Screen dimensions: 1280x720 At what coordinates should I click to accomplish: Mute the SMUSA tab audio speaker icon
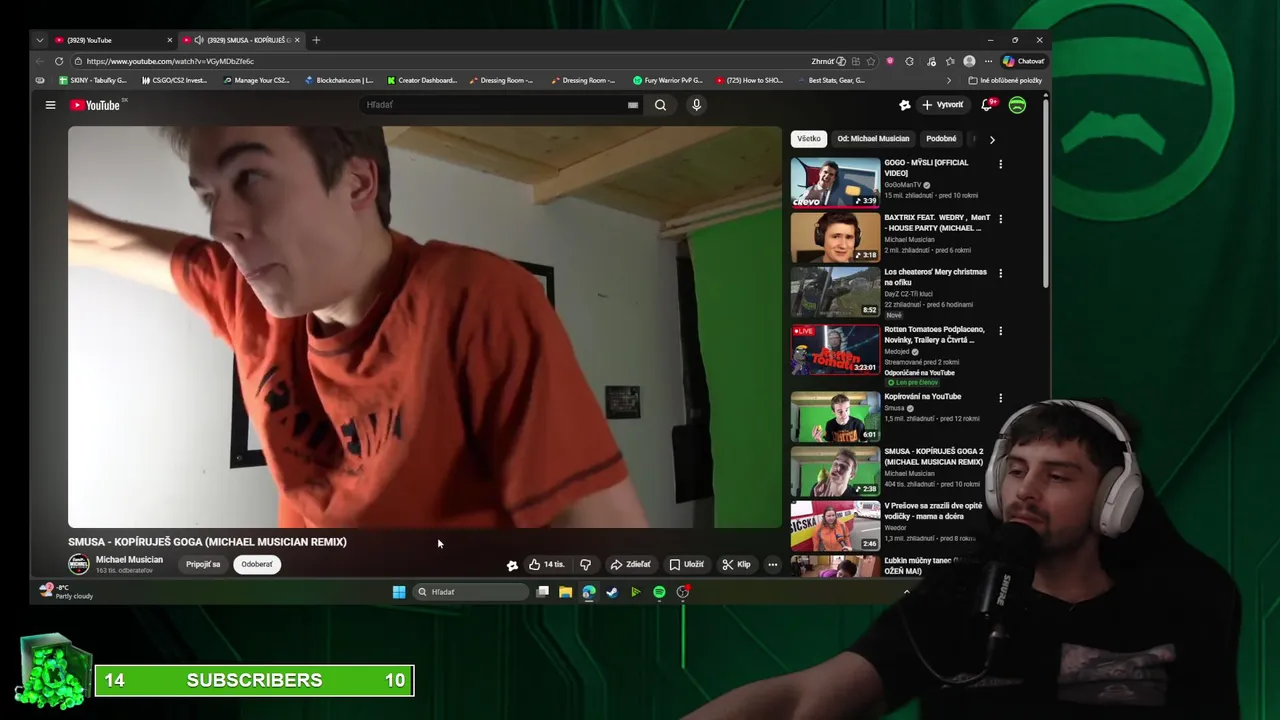coord(198,40)
